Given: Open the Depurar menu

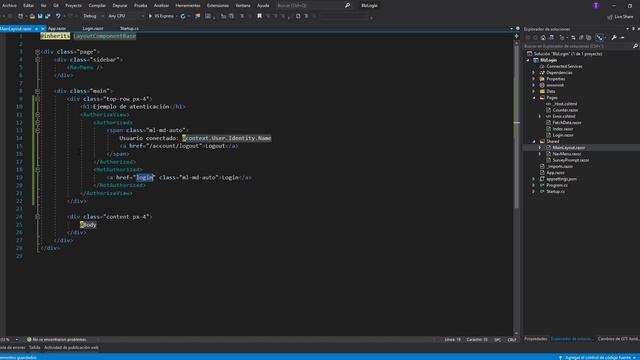Looking at the screenshot, I should point(120,6).
